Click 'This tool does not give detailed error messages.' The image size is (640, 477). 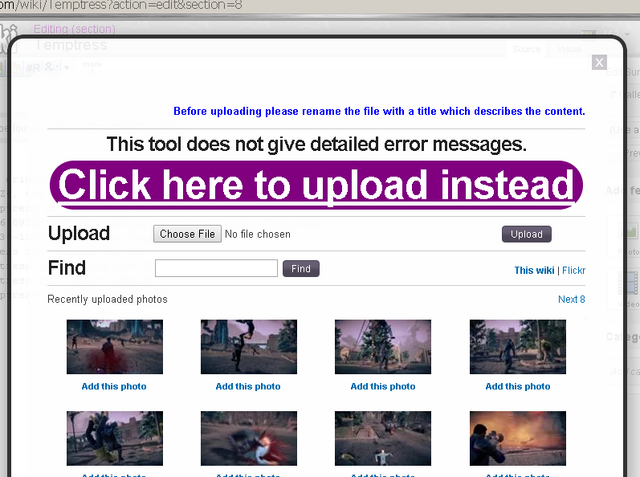point(316,144)
